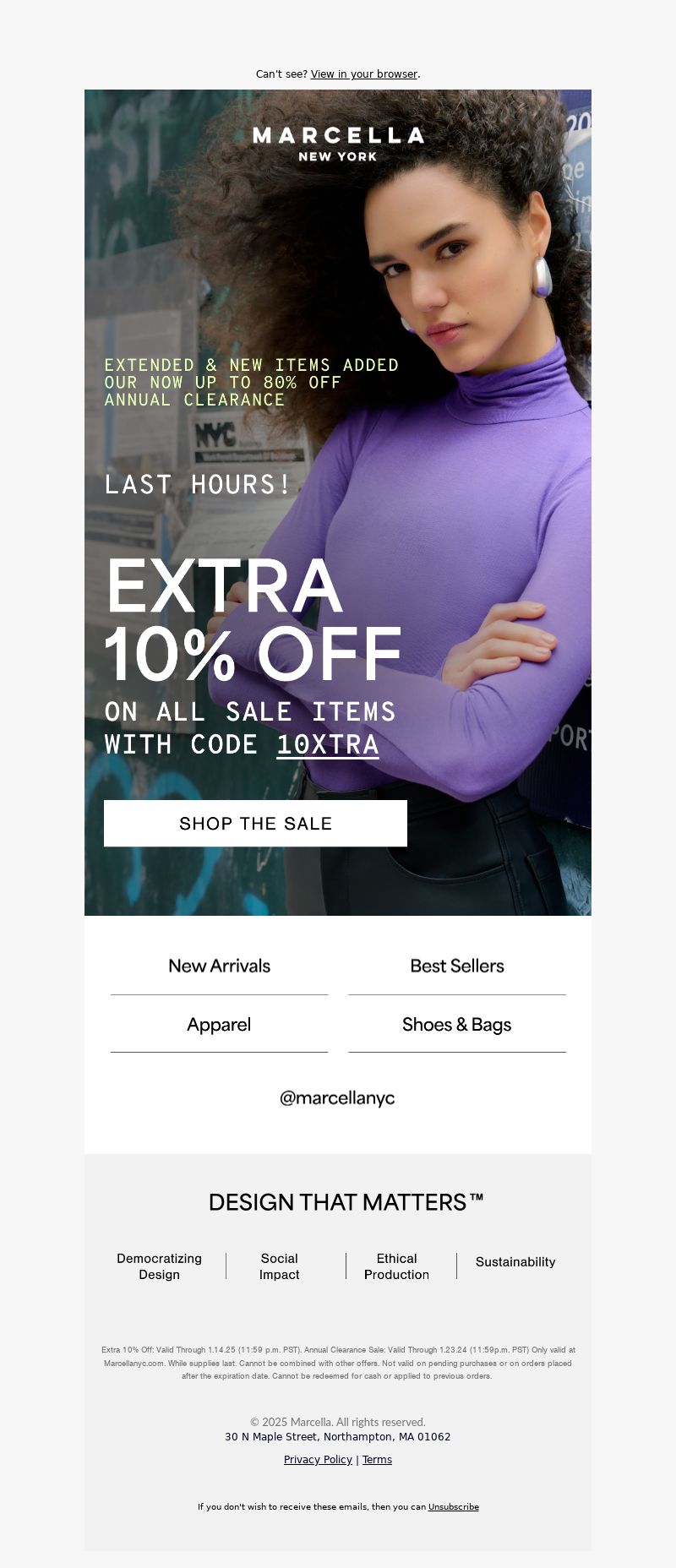Screen dimensions: 676x1568
Task: Click the Extended & New Items Added text
Action: click(251, 365)
